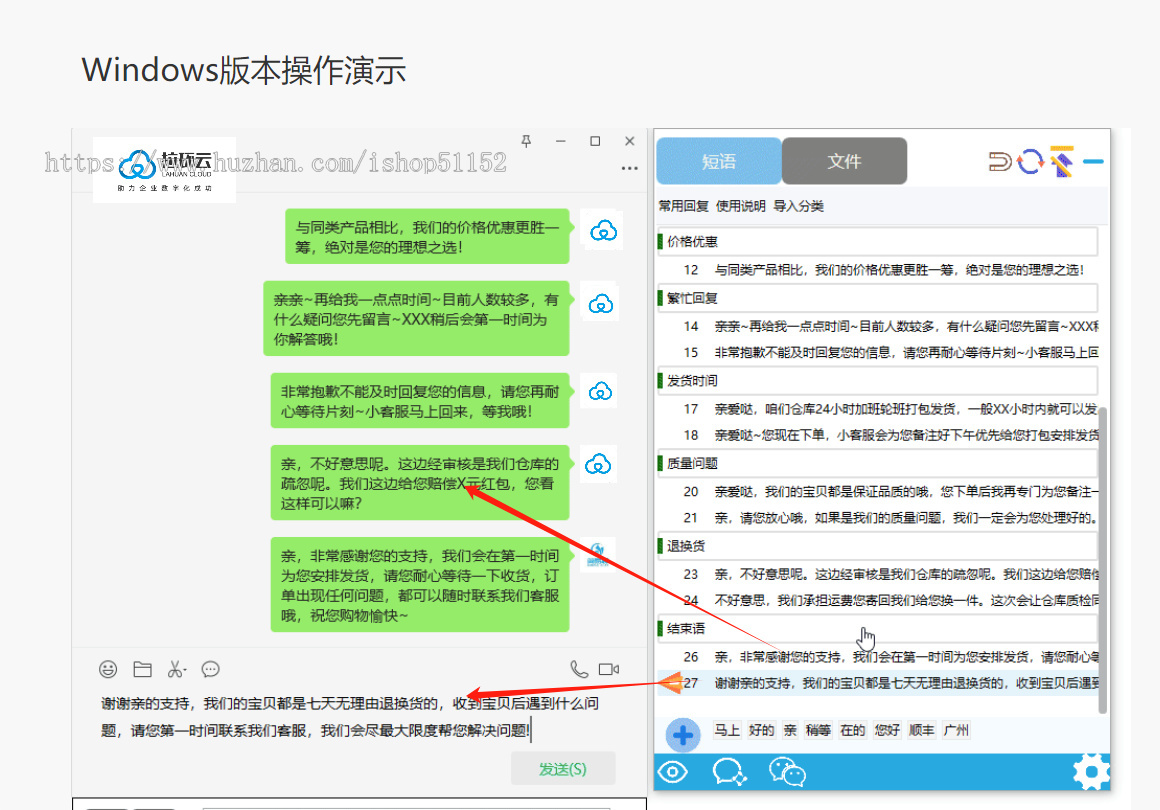Select phrase 14 starting 亲亲~再给我一点点时间
The width and height of the screenshot is (1160, 810).
pos(878,326)
